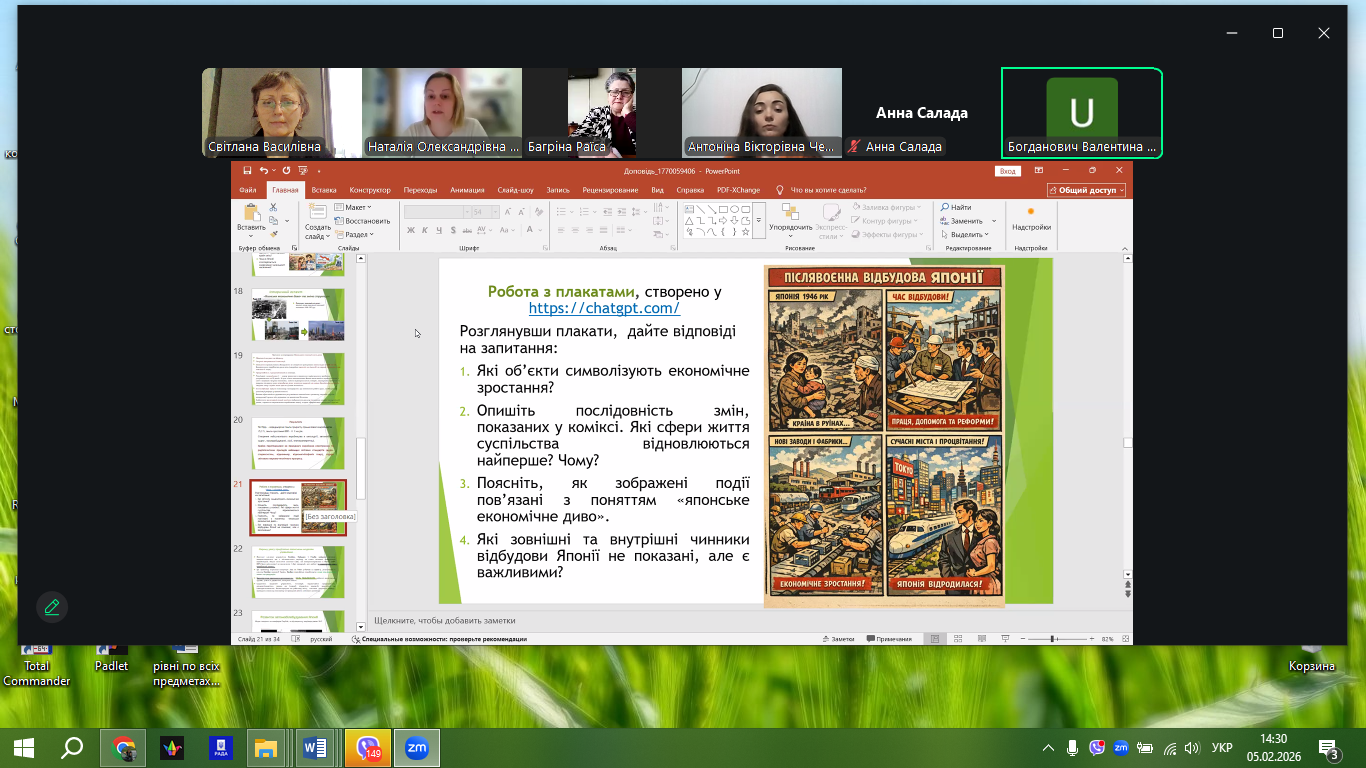Open the Insert (Вставка) ribbon tab
This screenshot has height=768, width=1366.
pyautogui.click(x=323, y=190)
